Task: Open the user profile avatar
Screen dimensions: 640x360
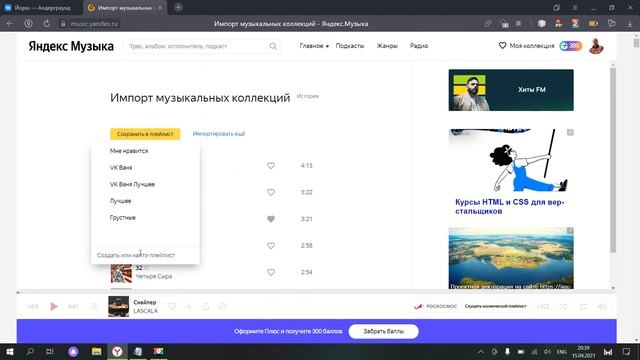Action: (596, 46)
